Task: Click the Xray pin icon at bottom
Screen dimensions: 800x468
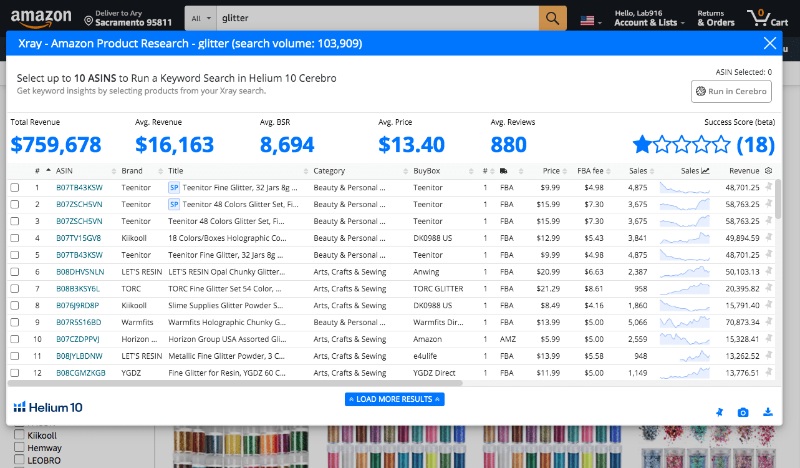Action: [x=719, y=412]
